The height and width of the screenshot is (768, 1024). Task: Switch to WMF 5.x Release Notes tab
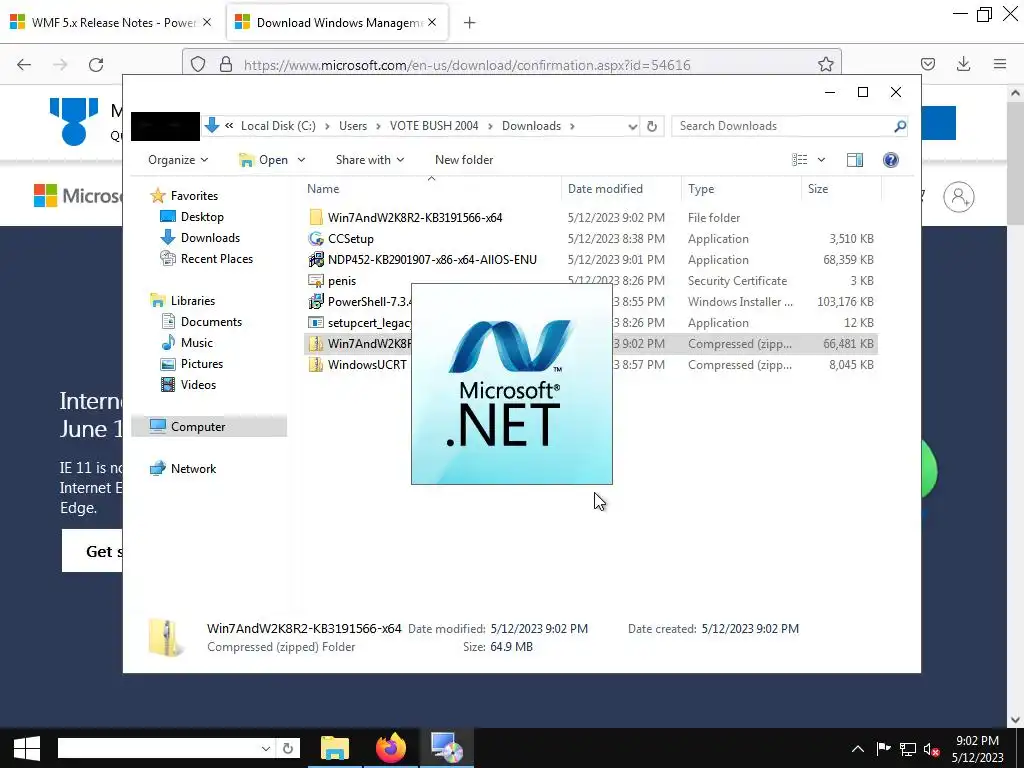point(112,22)
